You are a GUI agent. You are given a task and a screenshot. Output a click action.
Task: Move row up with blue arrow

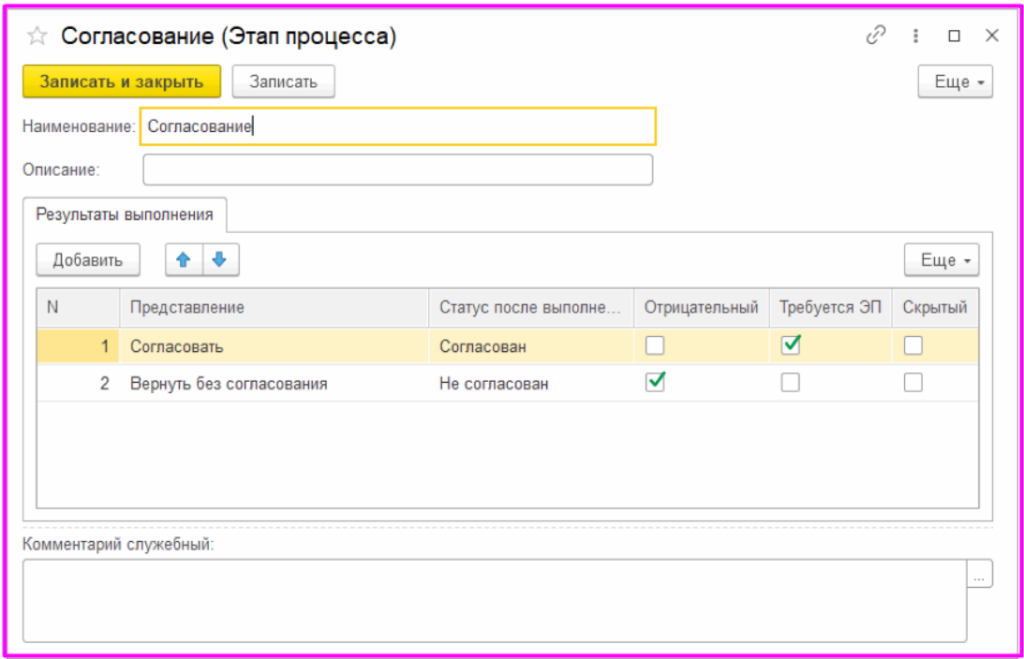(183, 260)
